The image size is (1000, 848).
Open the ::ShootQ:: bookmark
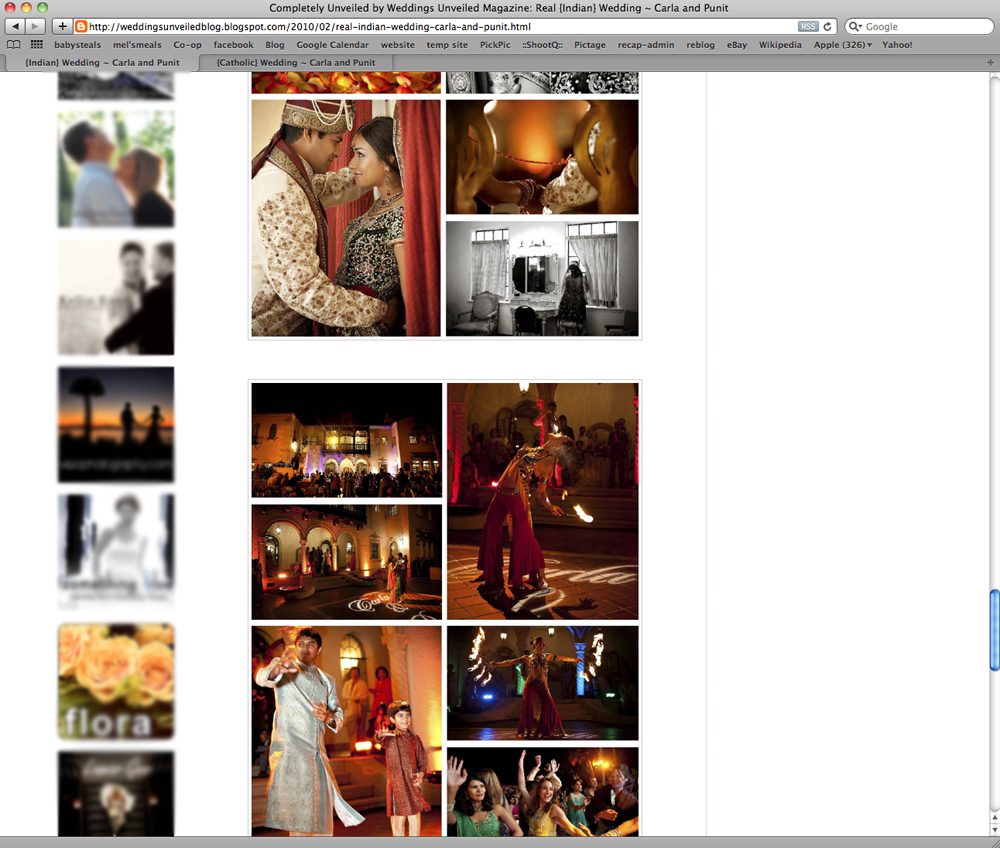[x=542, y=45]
